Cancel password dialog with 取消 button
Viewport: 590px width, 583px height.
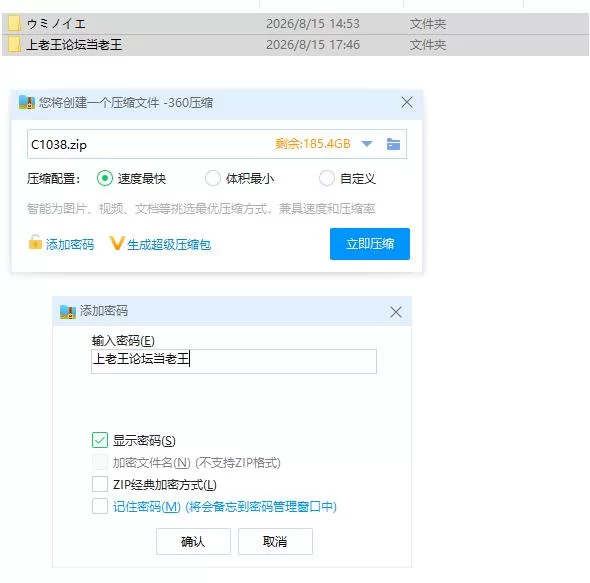[x=275, y=541]
